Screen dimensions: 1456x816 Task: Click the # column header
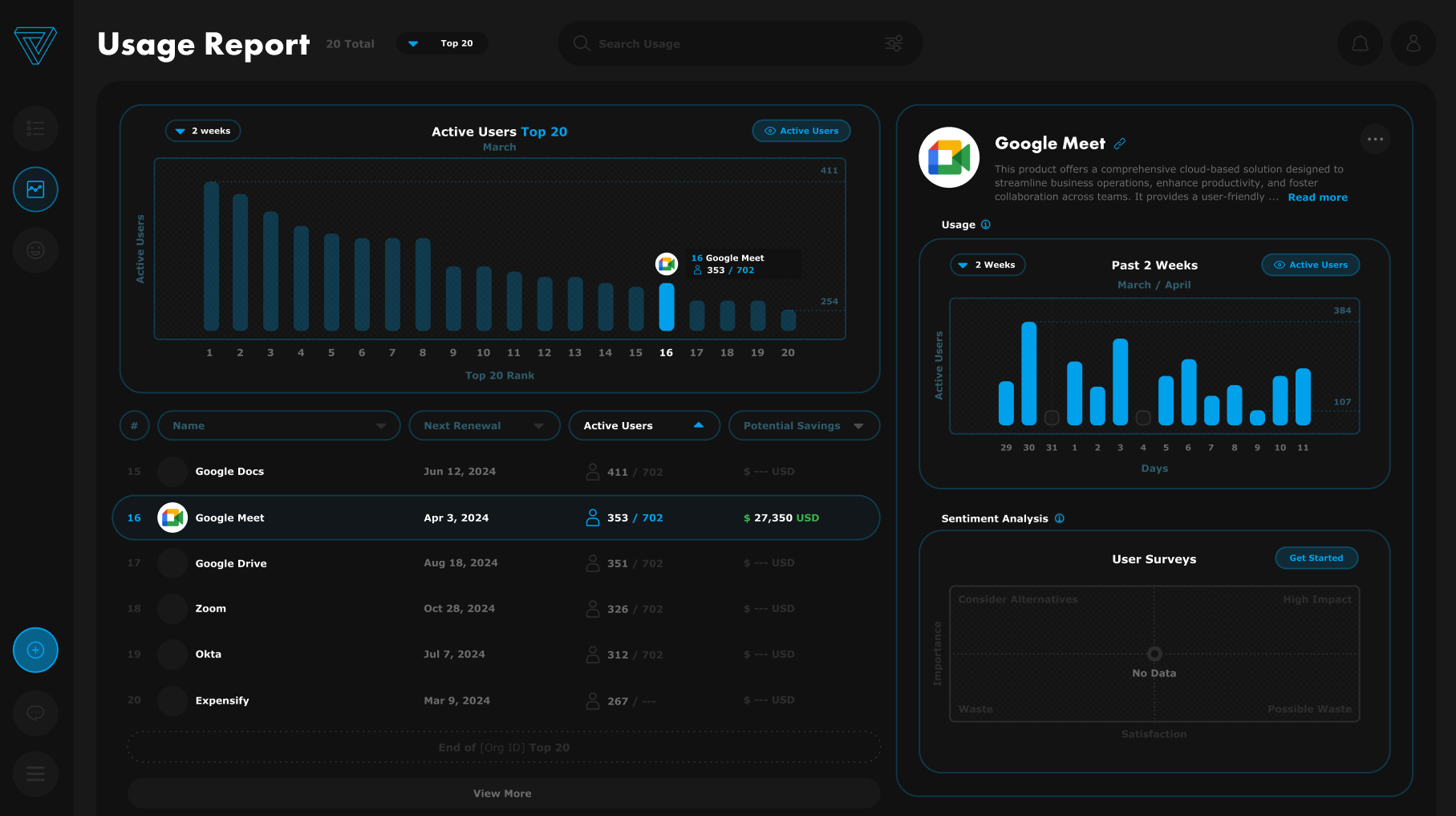click(x=134, y=425)
